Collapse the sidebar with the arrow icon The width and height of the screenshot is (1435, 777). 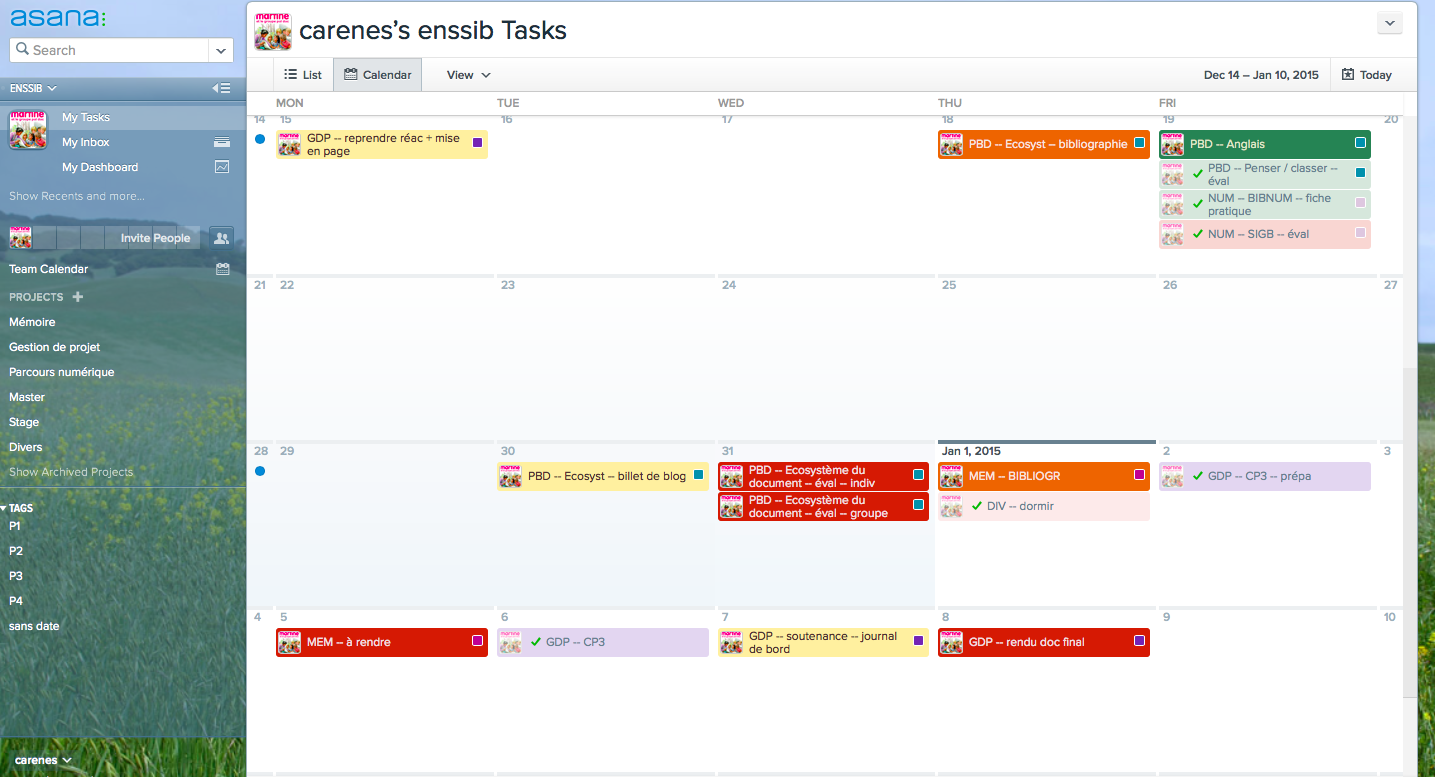point(221,88)
